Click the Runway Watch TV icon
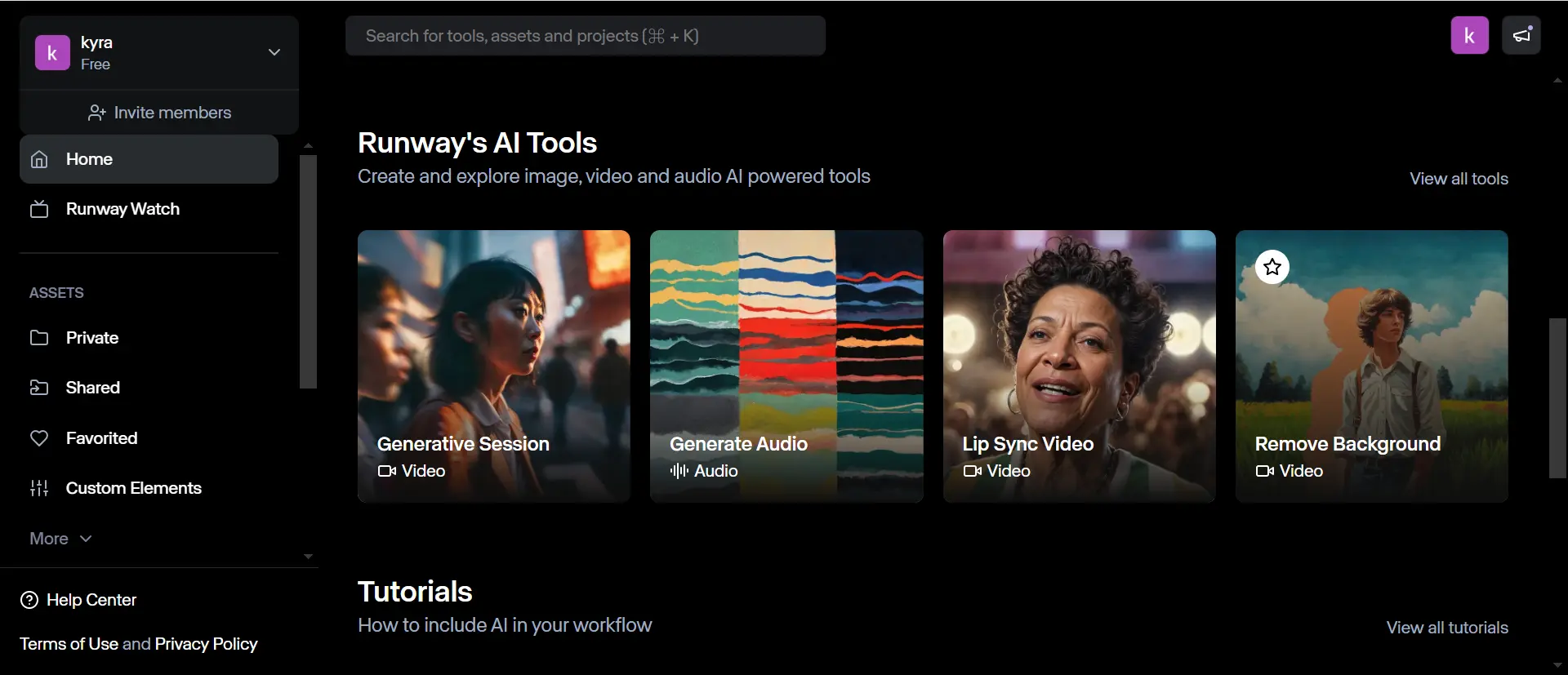 point(39,209)
